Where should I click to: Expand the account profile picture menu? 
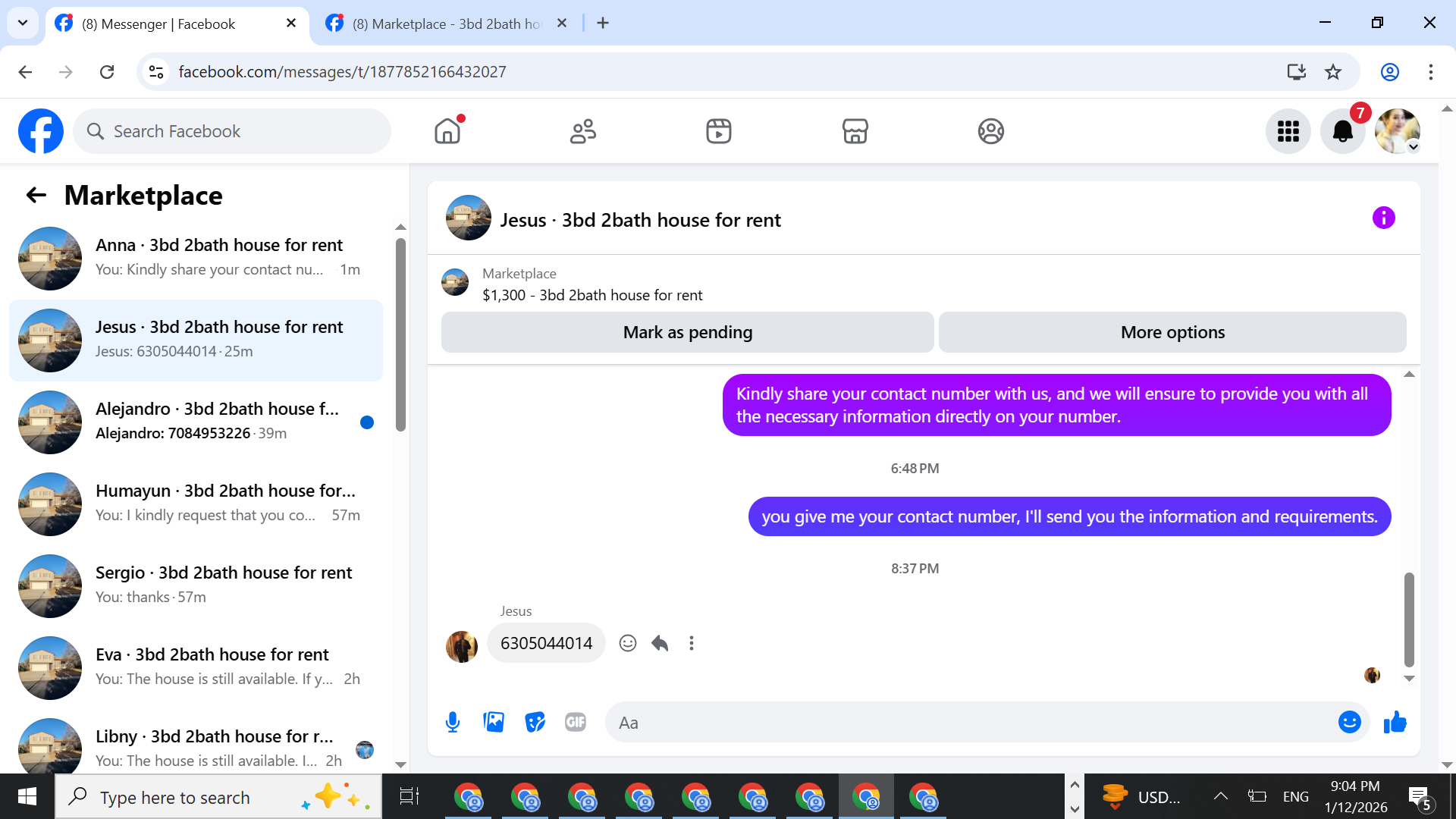pyautogui.click(x=1397, y=131)
